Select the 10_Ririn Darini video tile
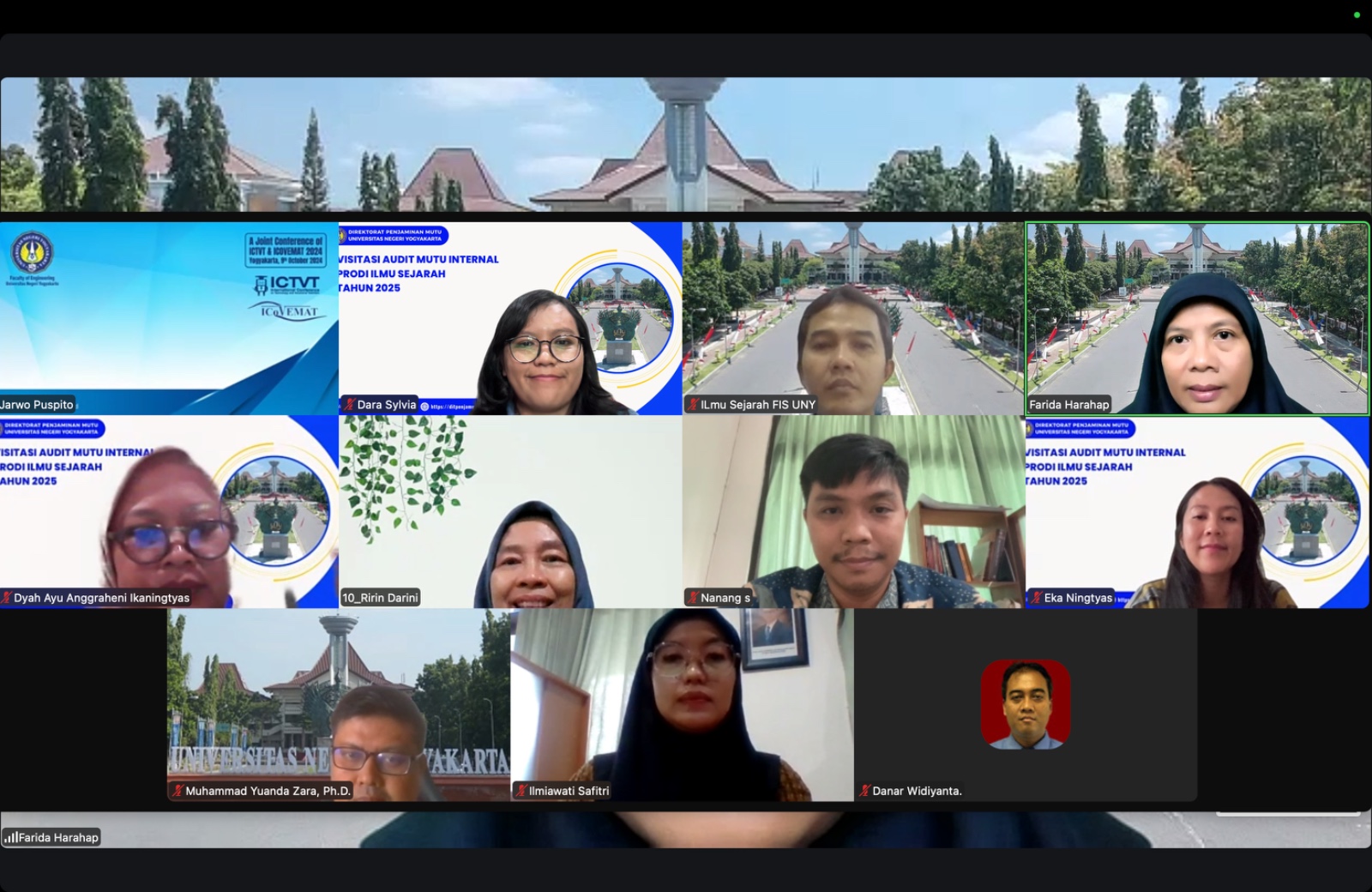This screenshot has height=892, width=1372. pos(510,511)
